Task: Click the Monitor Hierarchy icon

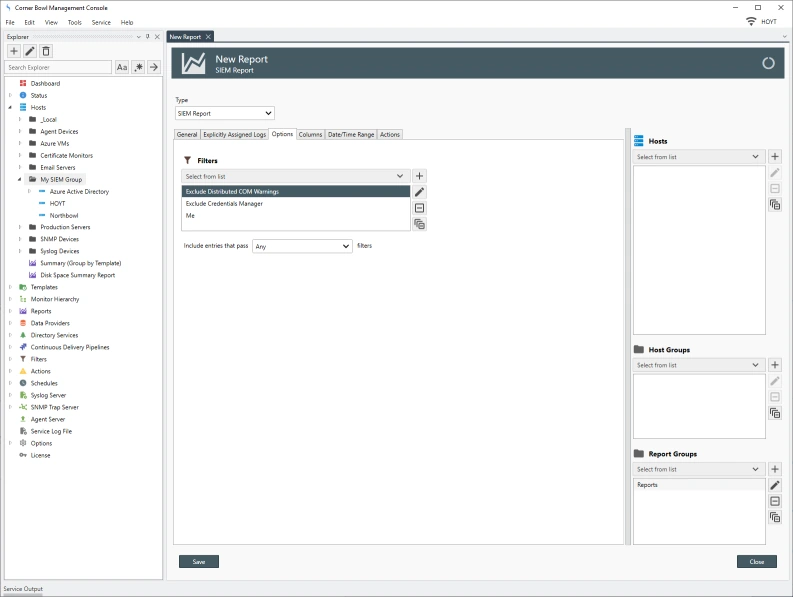Action: 23,299
